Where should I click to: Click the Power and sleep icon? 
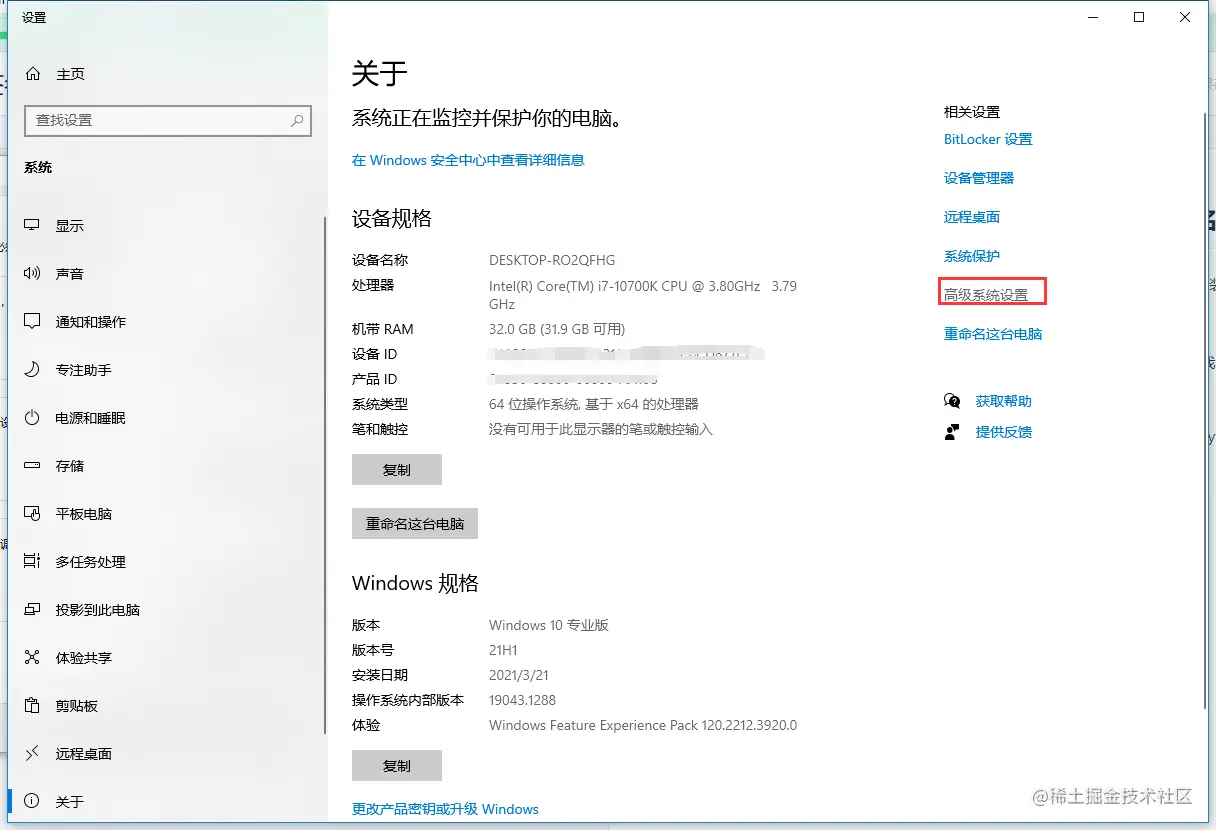coord(33,418)
